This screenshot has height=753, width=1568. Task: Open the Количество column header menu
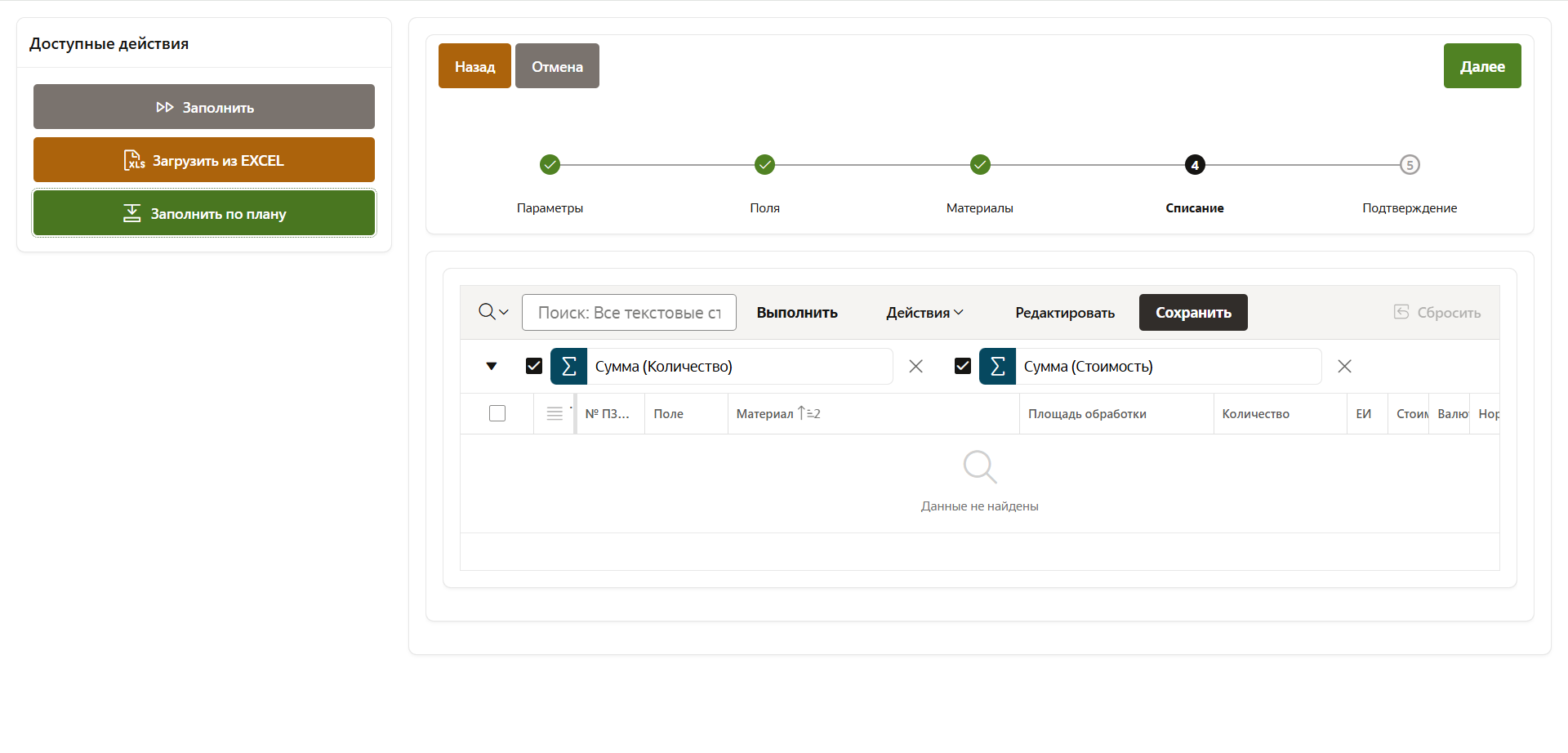(1255, 414)
